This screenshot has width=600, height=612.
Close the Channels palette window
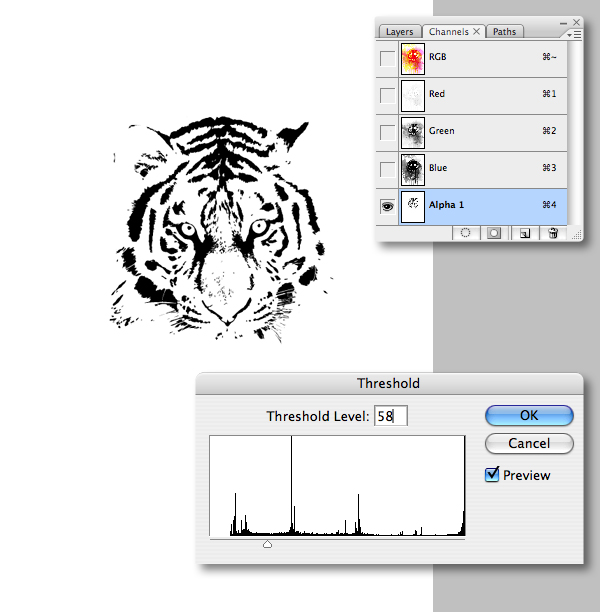point(577,23)
